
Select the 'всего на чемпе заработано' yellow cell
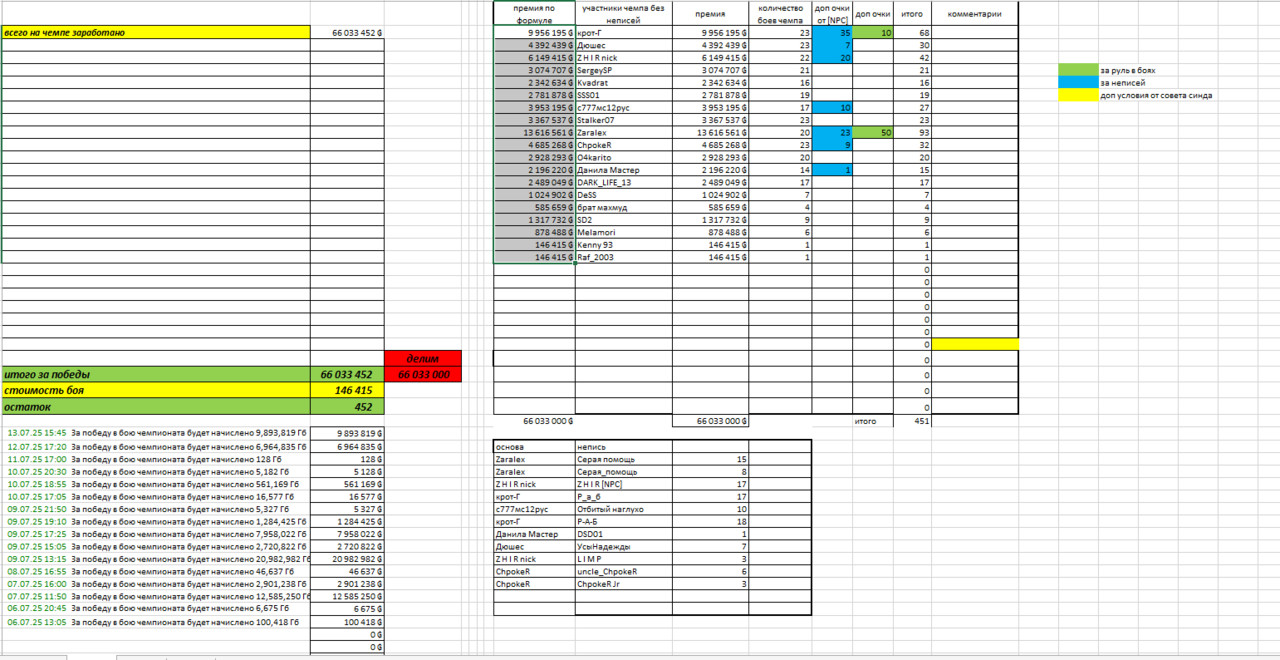156,32
